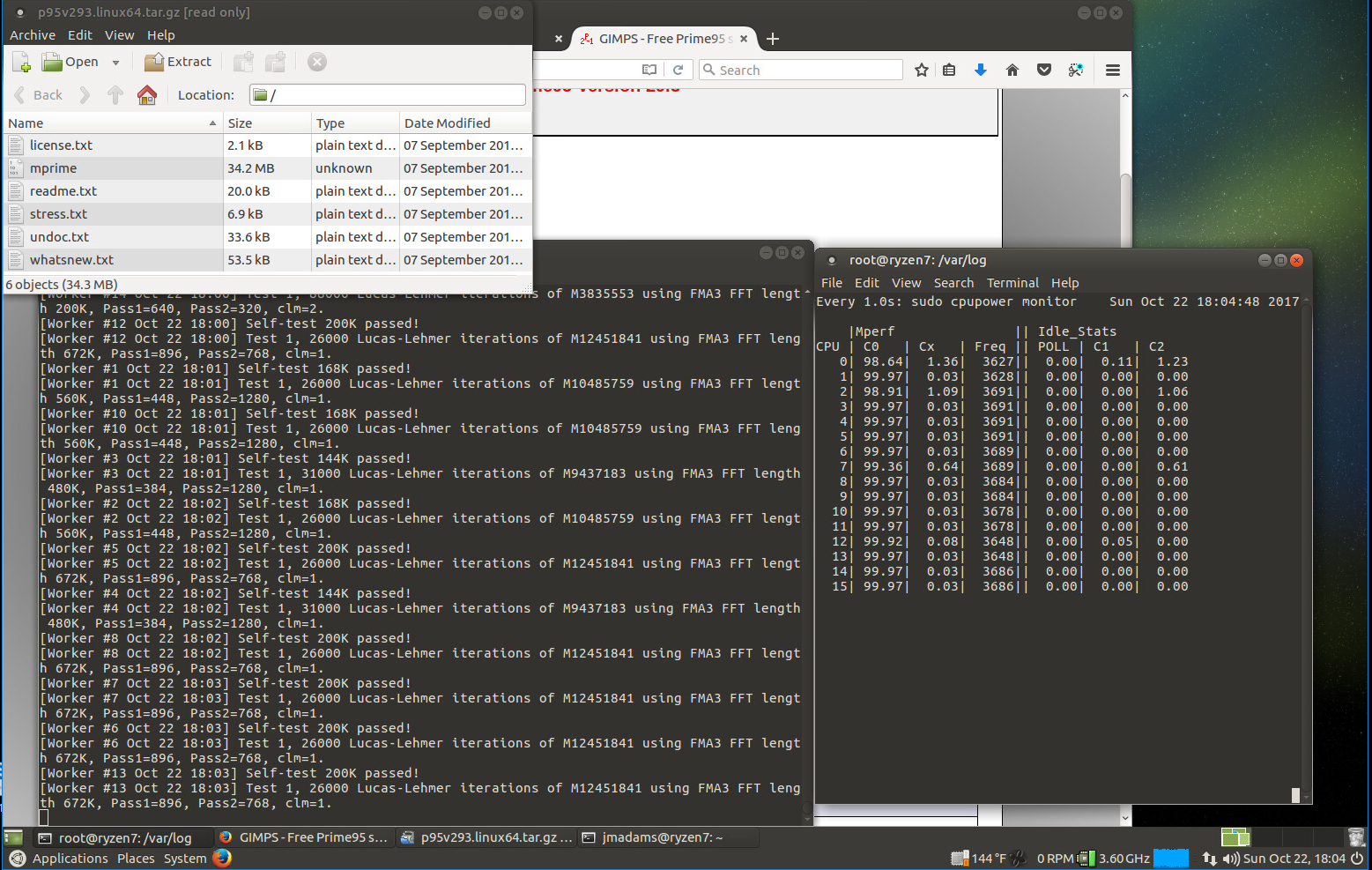This screenshot has width=1372, height=870.
Task: Close the GIMPS Prime95 browser tab
Action: pyautogui.click(x=744, y=39)
